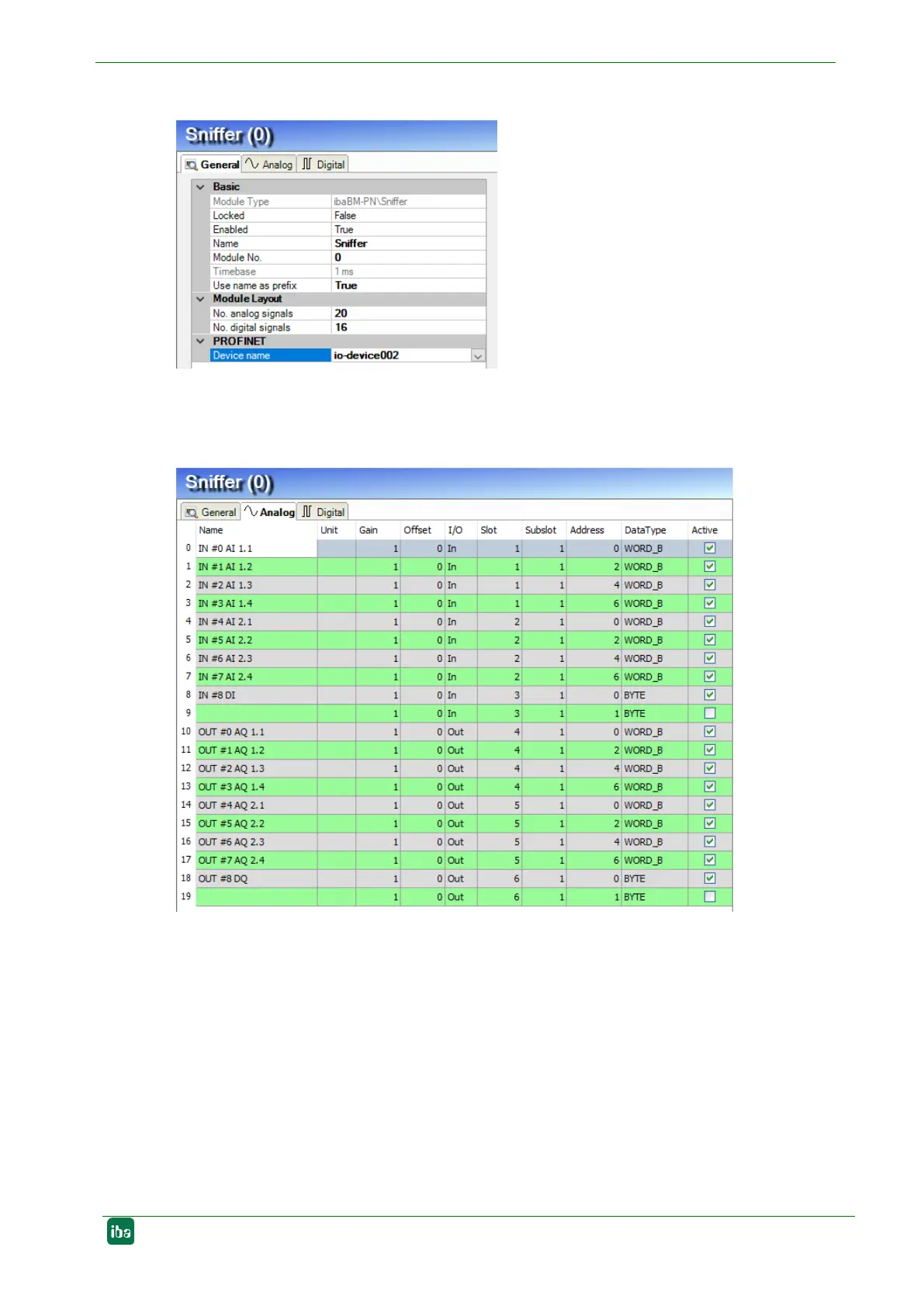Viewport: 924px width, 1306px height.
Task: Uncheck Active for IN #4 AI 2.1
Action: tap(709, 622)
